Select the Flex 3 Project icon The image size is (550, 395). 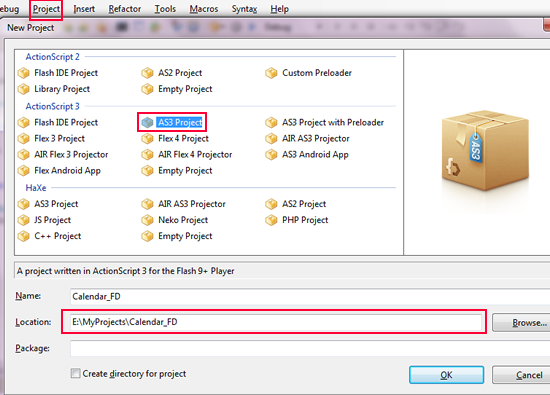click(x=24, y=139)
